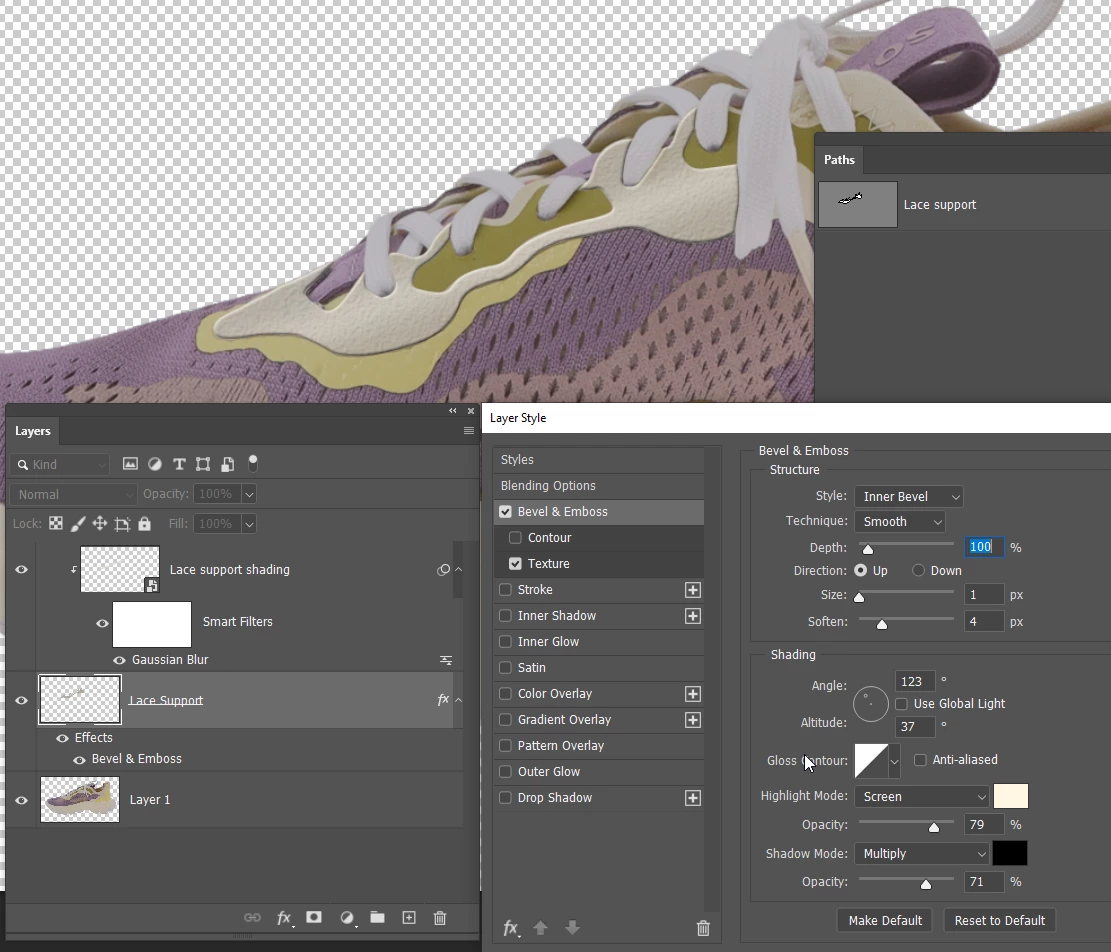Viewport: 1111px width, 952px height.
Task: Open layer blend mode Normal dropdown
Action: [73, 494]
